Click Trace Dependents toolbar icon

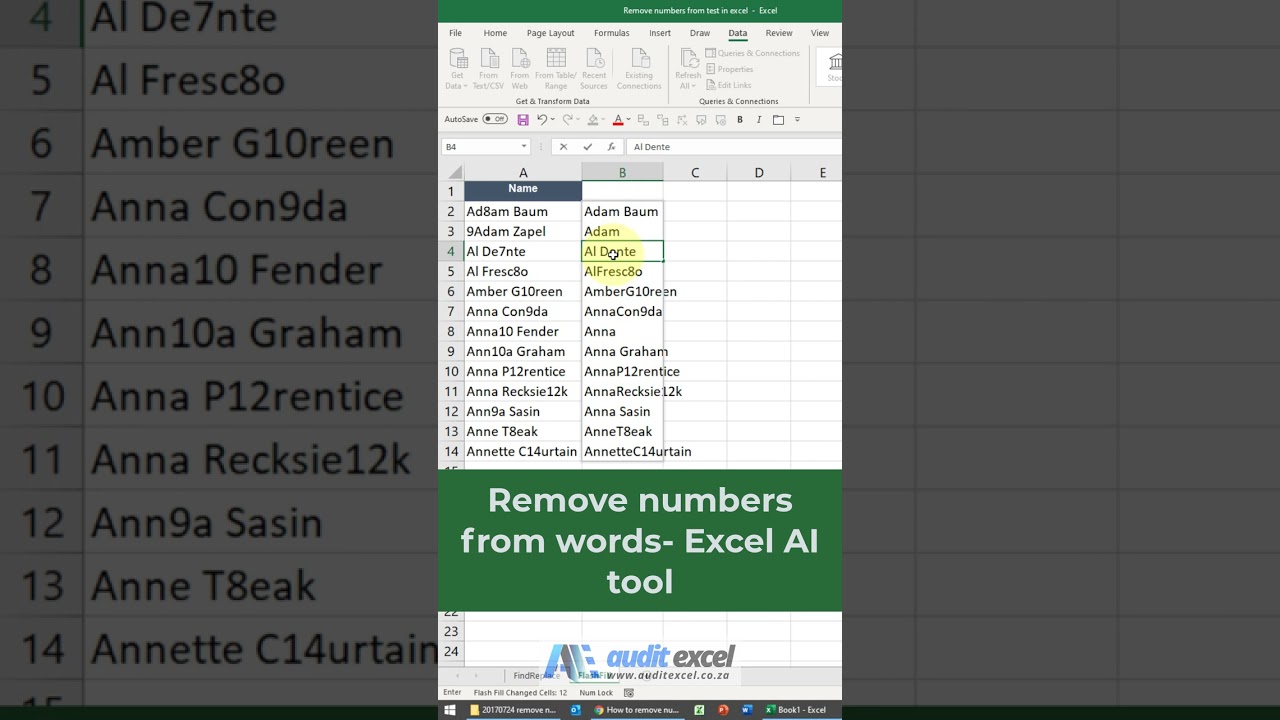click(x=662, y=120)
